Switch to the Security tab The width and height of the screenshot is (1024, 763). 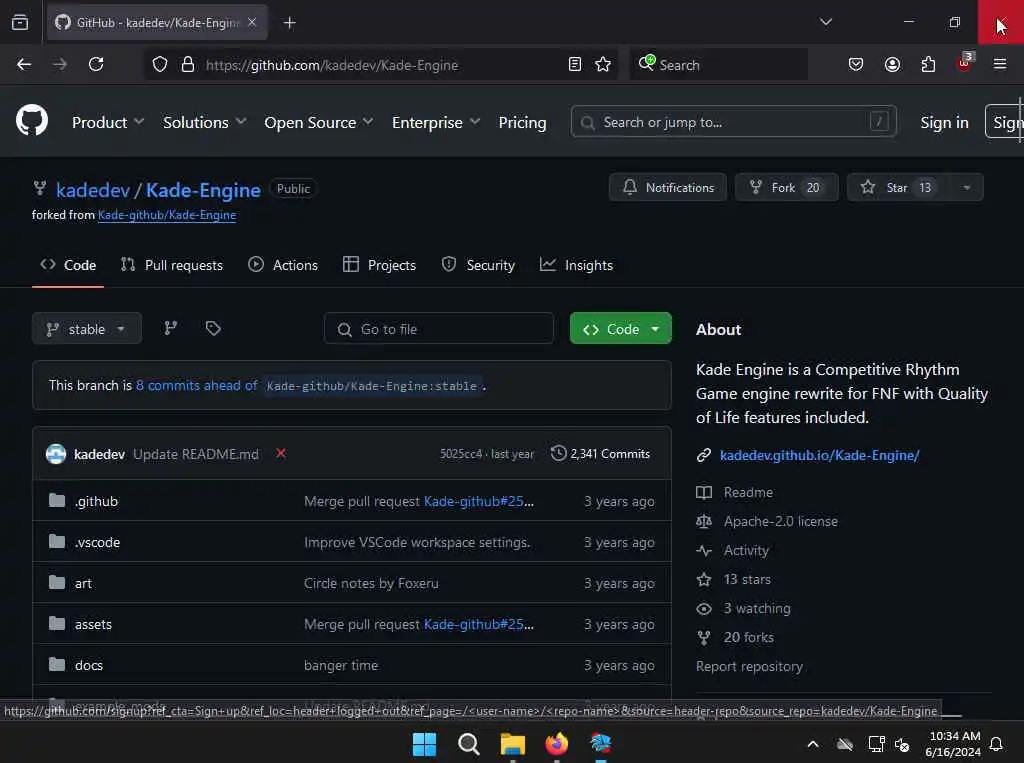click(x=478, y=265)
